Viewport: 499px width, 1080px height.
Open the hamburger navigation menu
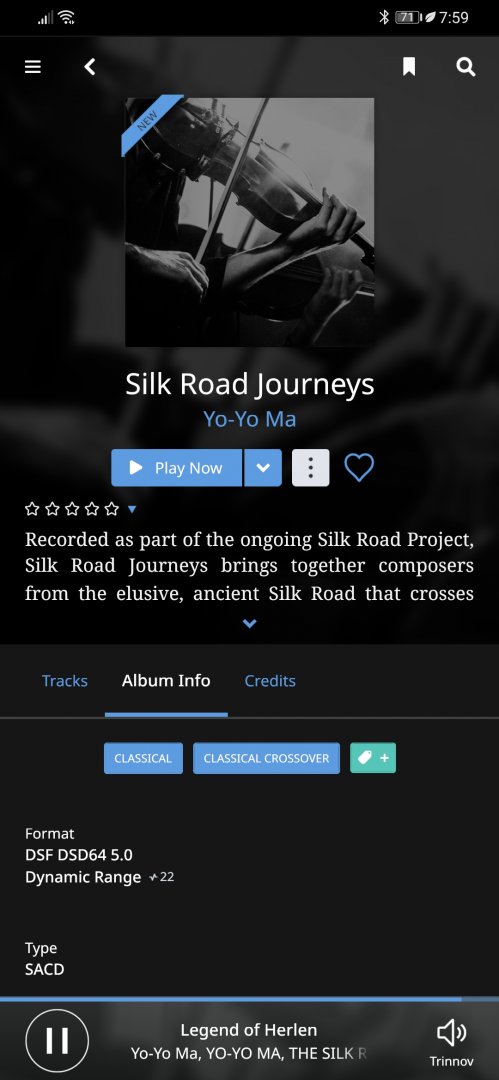(x=33, y=67)
